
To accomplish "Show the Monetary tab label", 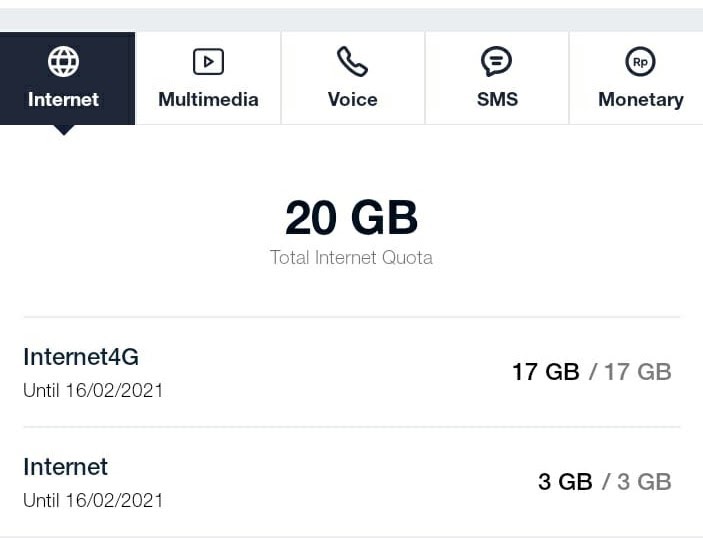I will (x=640, y=99).
